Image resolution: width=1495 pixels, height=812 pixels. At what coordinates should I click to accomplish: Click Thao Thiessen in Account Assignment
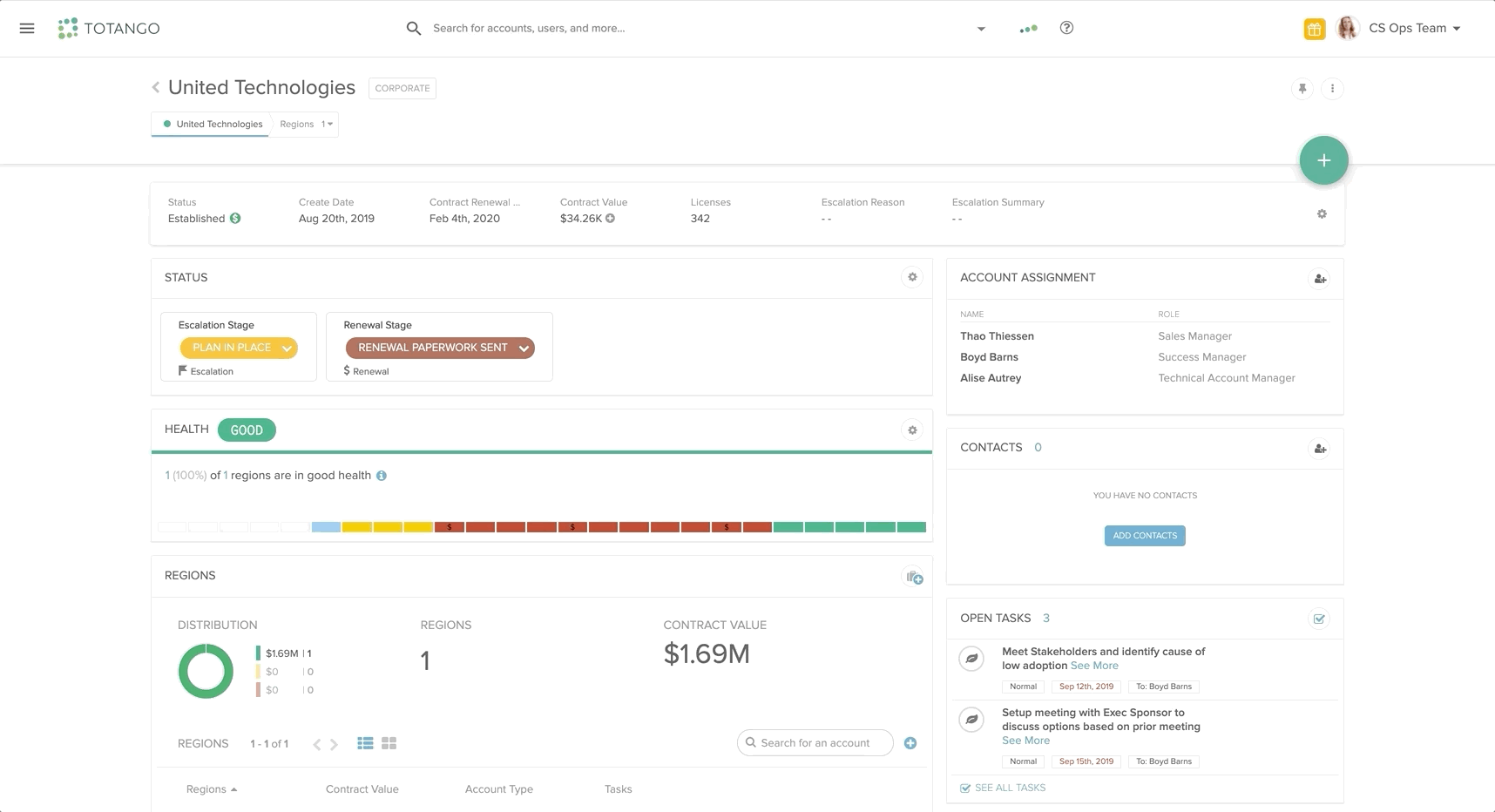(997, 336)
